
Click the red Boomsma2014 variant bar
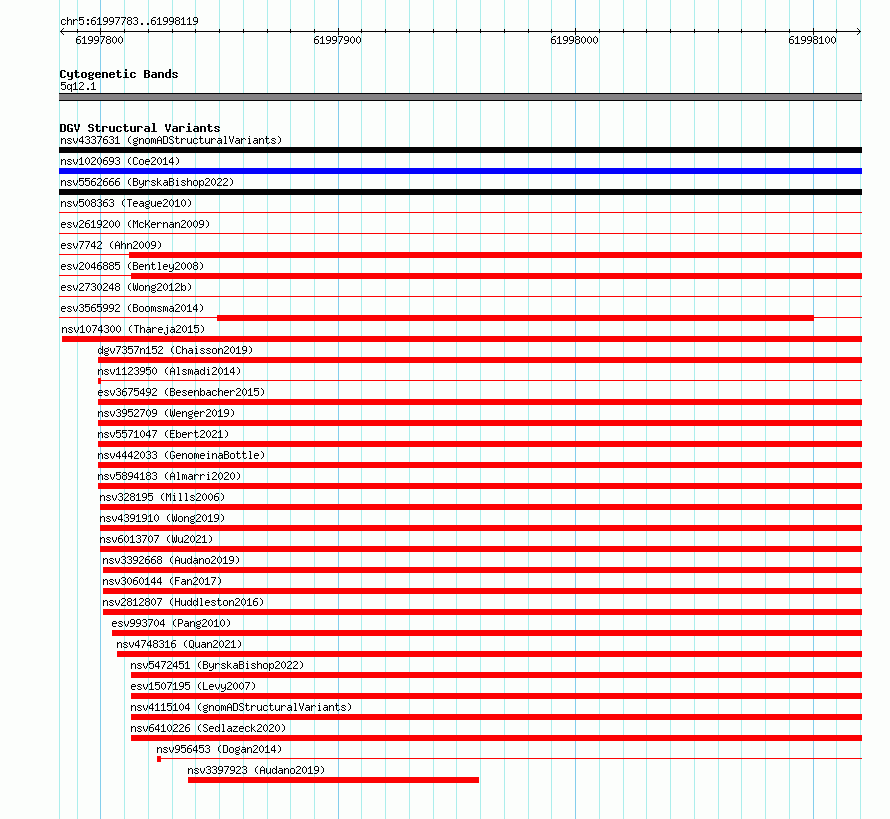(x=515, y=318)
